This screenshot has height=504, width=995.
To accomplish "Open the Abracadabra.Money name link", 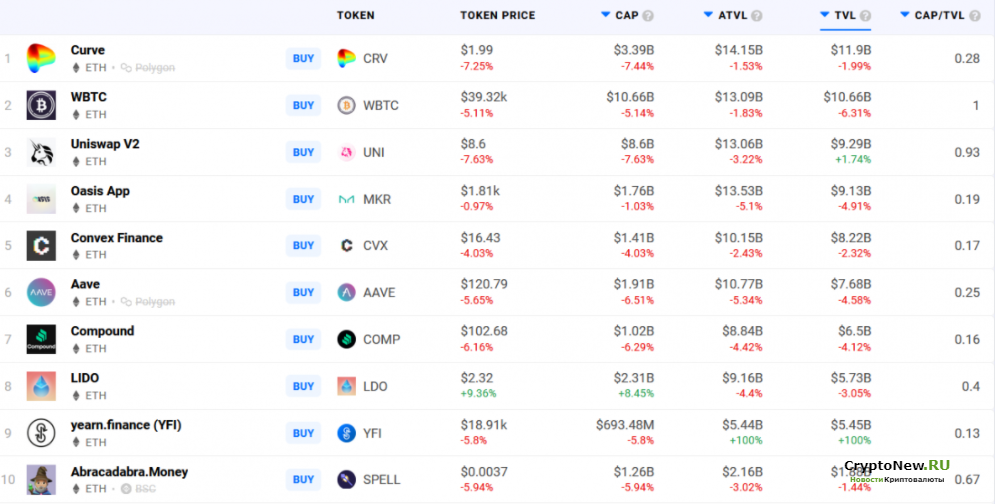I will pyautogui.click(x=129, y=472).
